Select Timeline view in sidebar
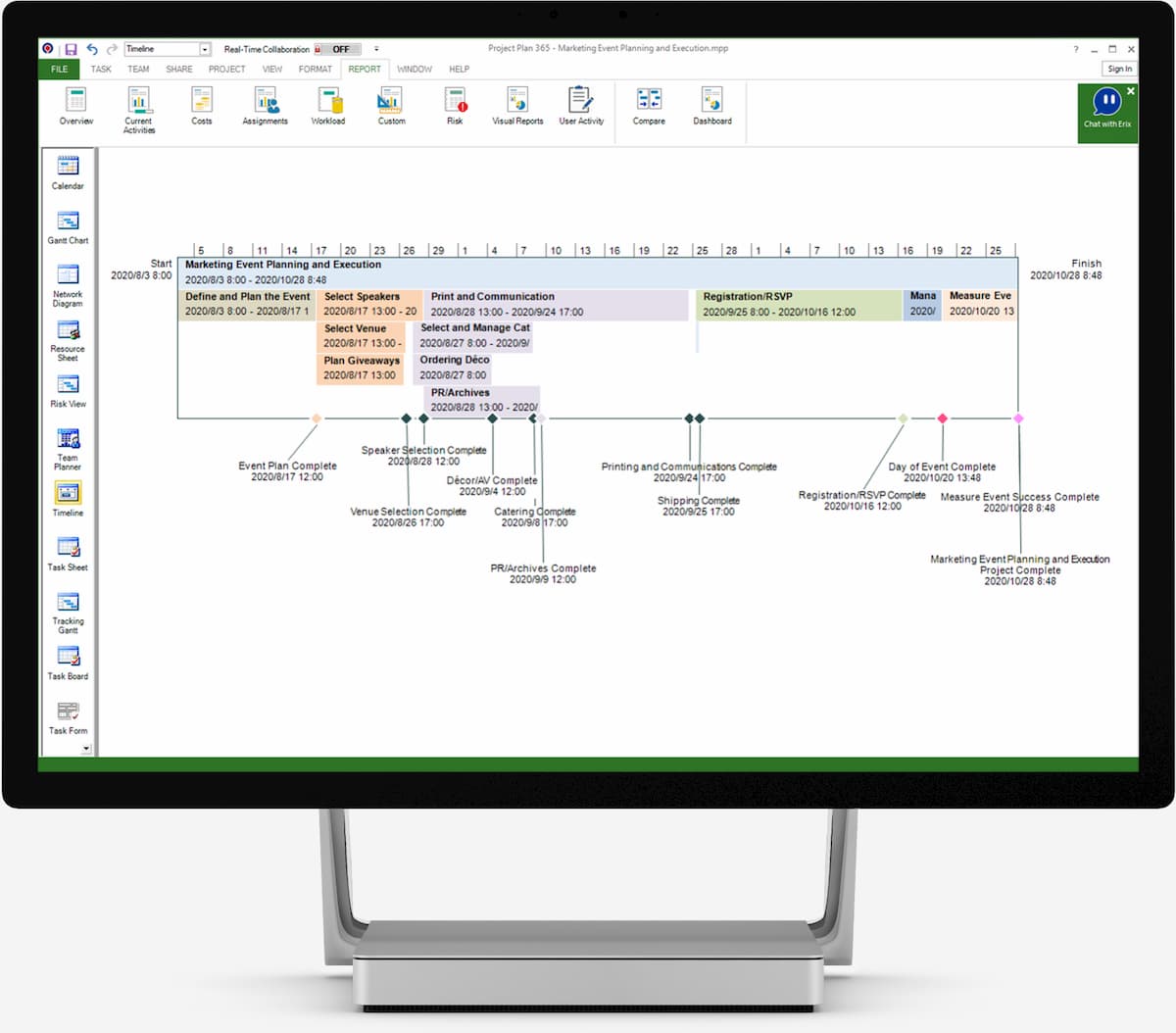Screen dimensions: 1176x1033 pos(68,500)
